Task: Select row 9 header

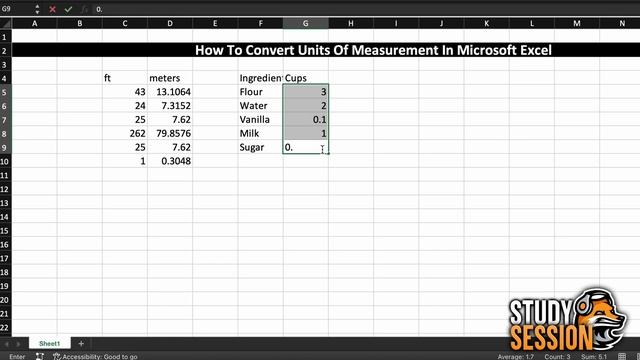Action: click(6, 147)
